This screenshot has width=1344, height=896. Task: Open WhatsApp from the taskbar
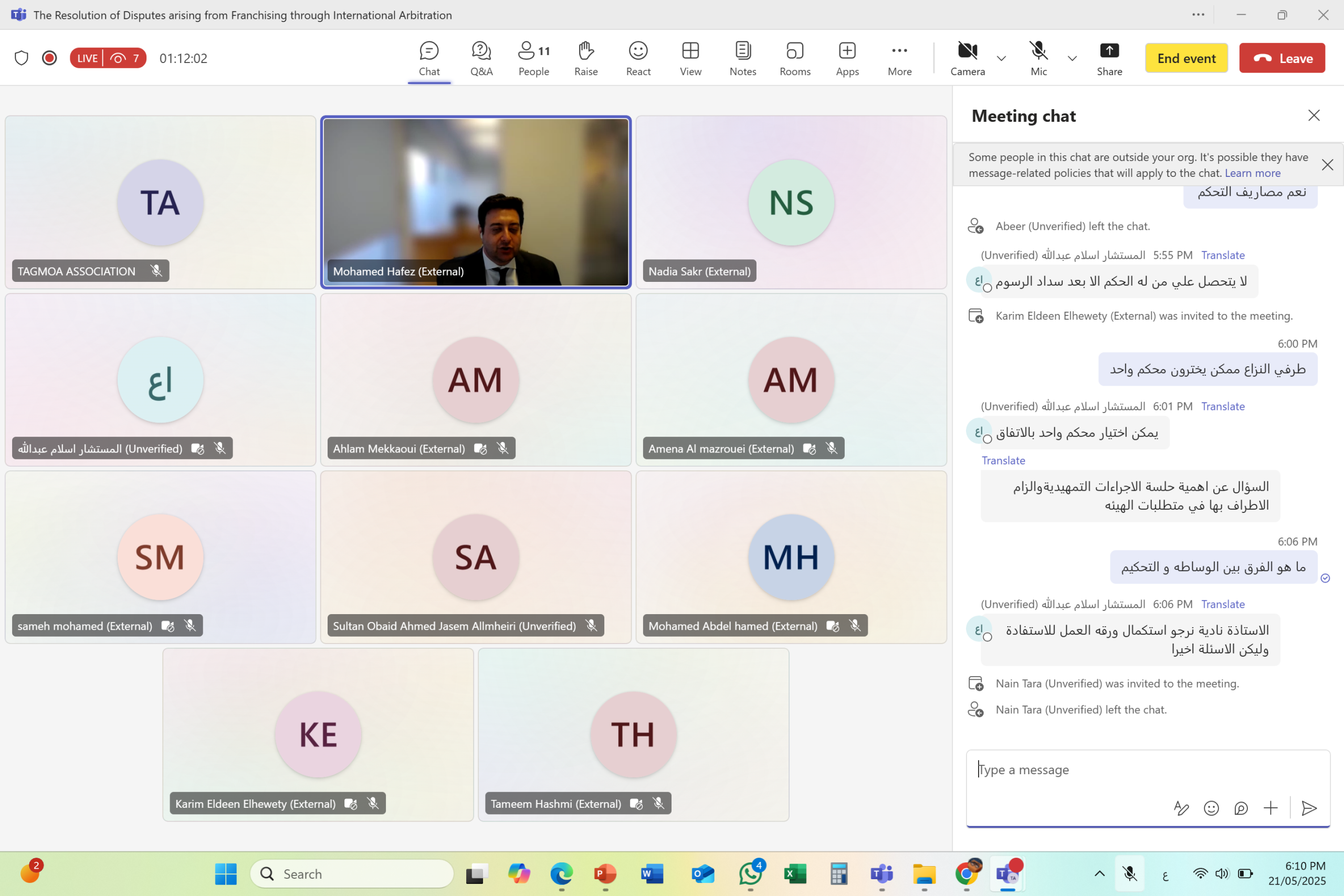click(x=750, y=874)
